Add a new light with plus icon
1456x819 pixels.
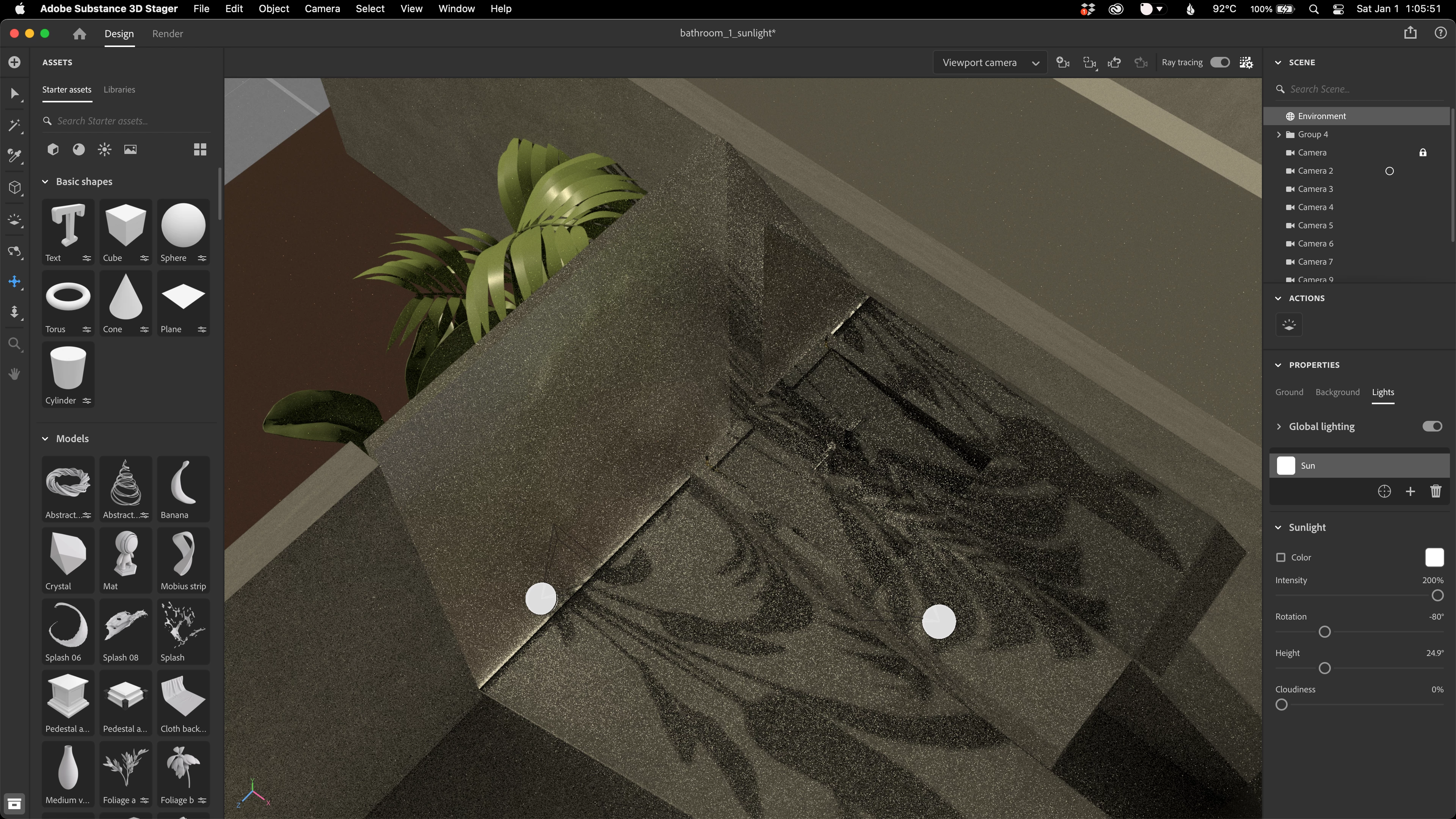1410,491
